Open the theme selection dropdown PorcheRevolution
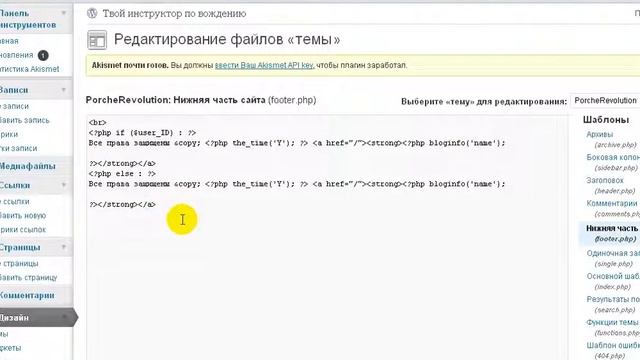640x360 pixels. point(606,100)
